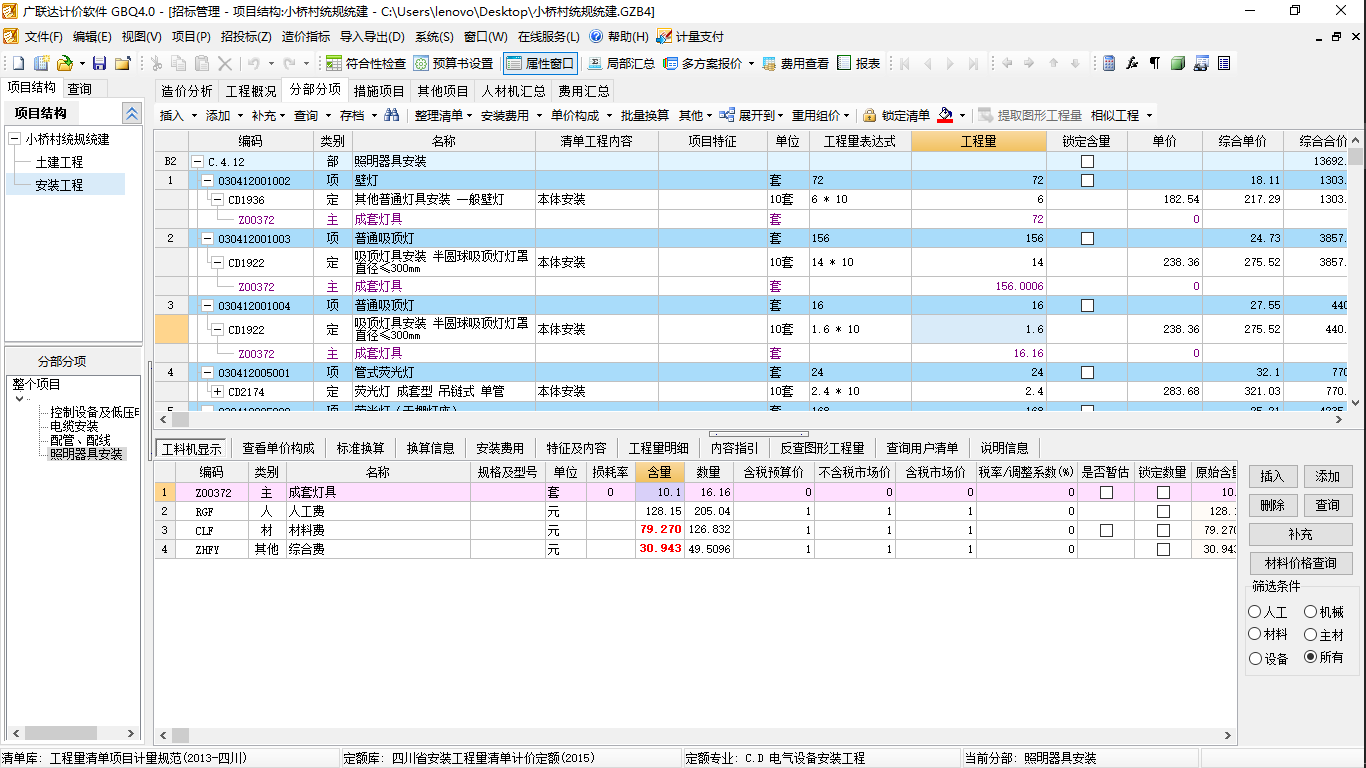Viewport: 1366px width, 768px height.
Task: Expand the CD2174 荧光灯 row
Action: pyautogui.click(x=217, y=391)
